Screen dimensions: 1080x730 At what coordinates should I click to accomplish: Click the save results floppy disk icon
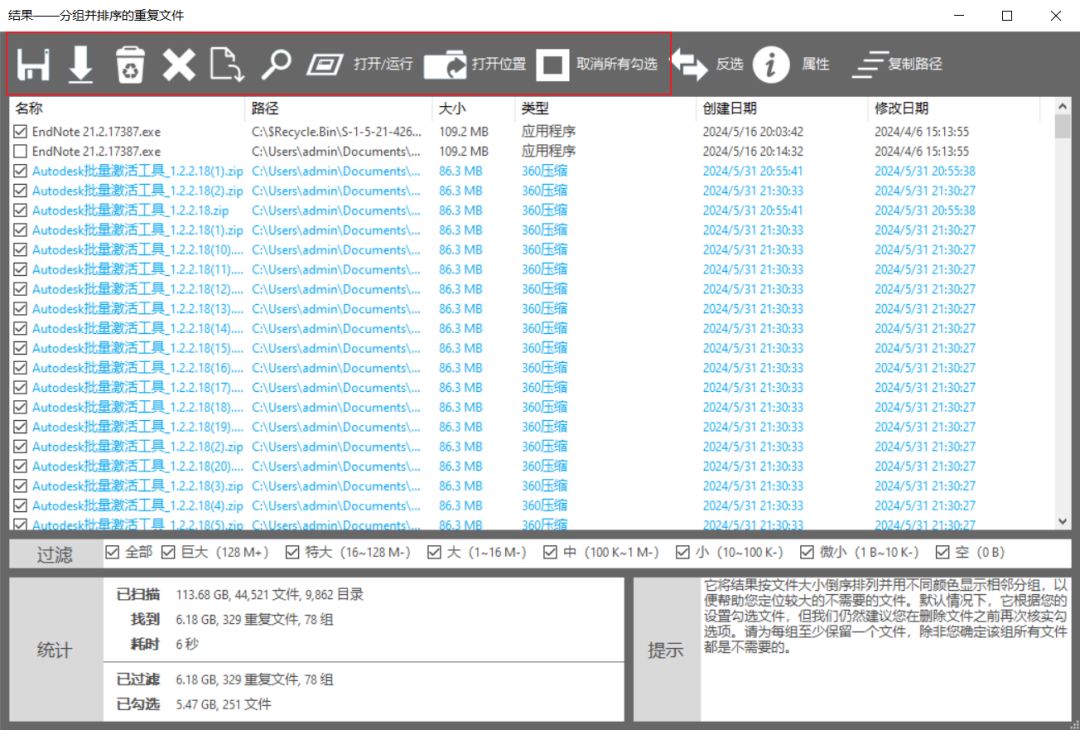[32, 65]
